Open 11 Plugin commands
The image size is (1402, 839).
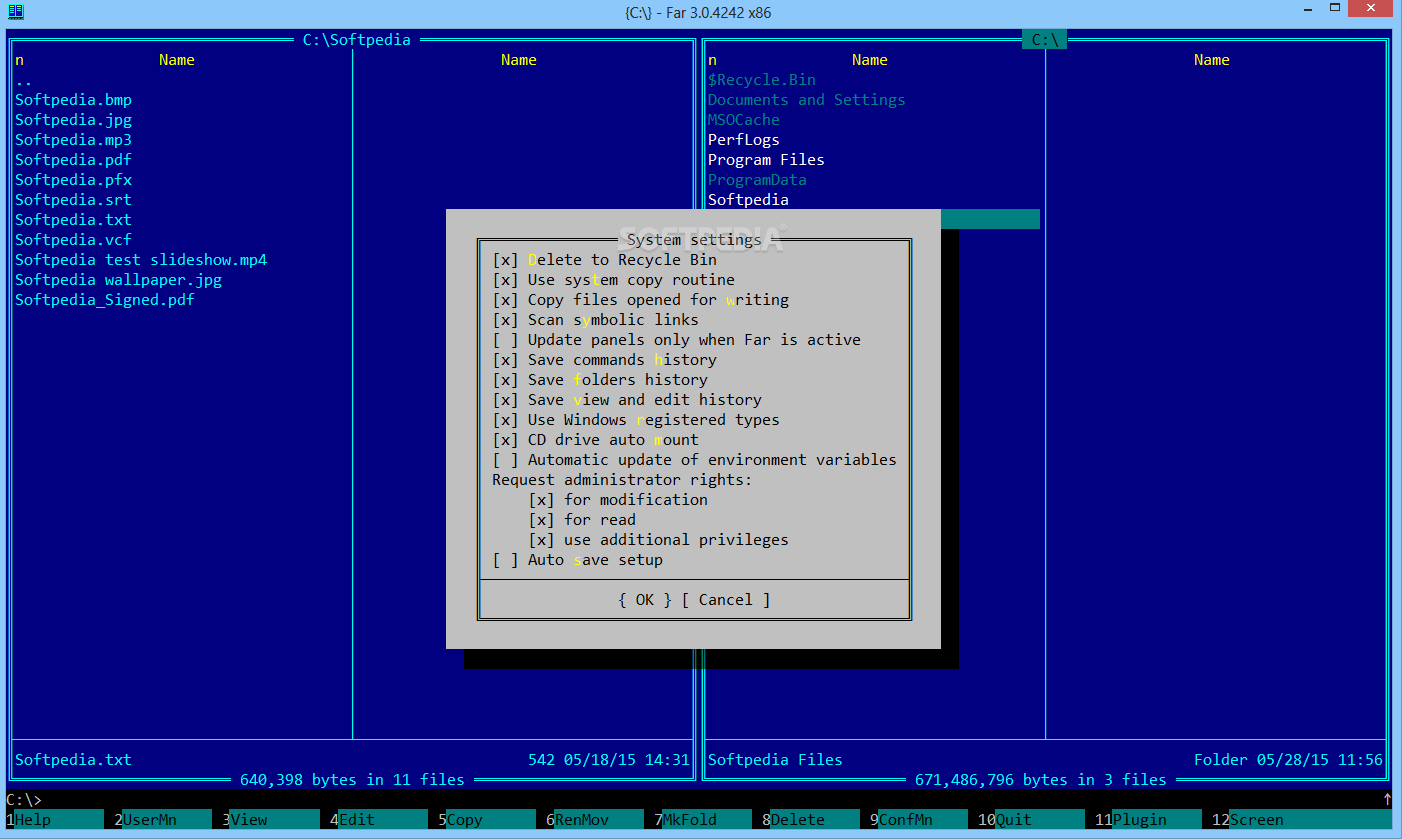click(1148, 820)
